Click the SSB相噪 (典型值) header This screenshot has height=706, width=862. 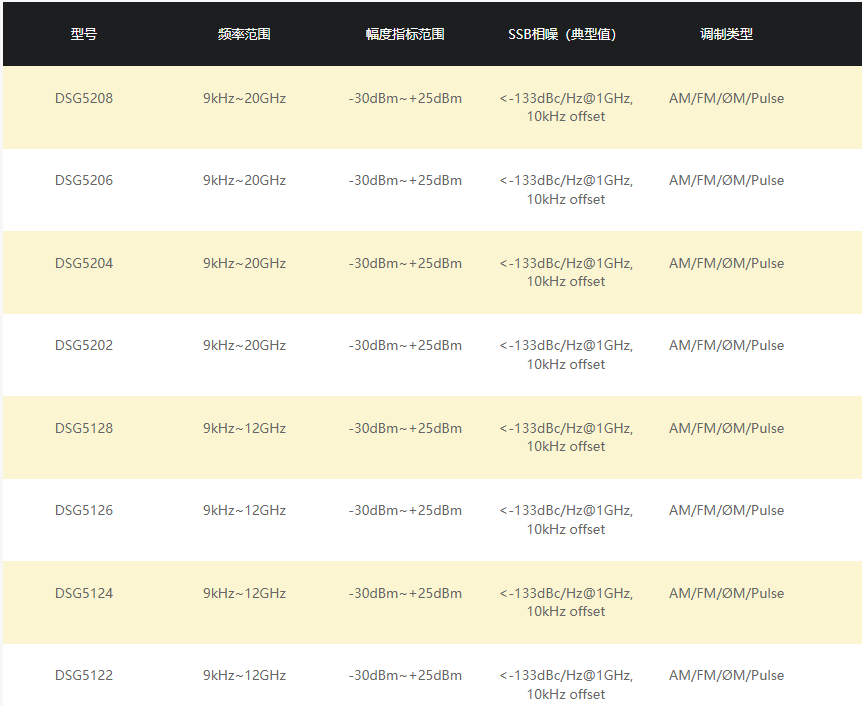click(x=562, y=34)
